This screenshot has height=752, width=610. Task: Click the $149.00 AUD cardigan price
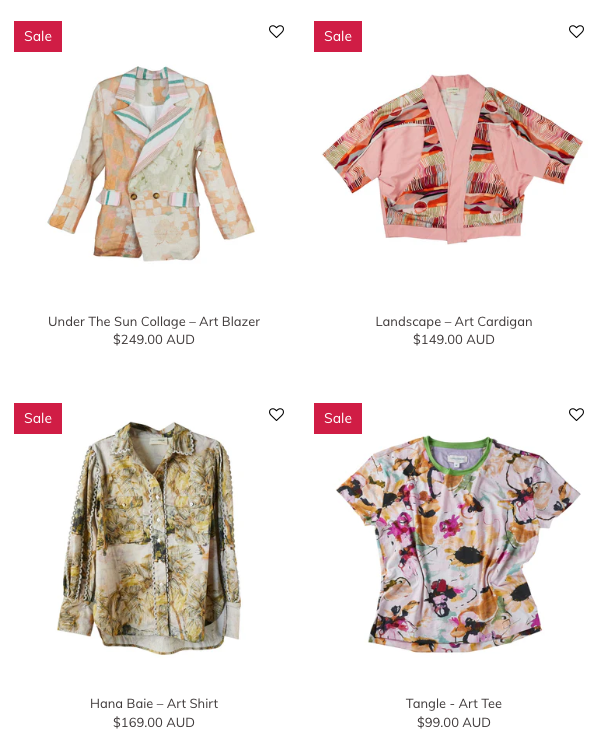pyautogui.click(x=454, y=340)
